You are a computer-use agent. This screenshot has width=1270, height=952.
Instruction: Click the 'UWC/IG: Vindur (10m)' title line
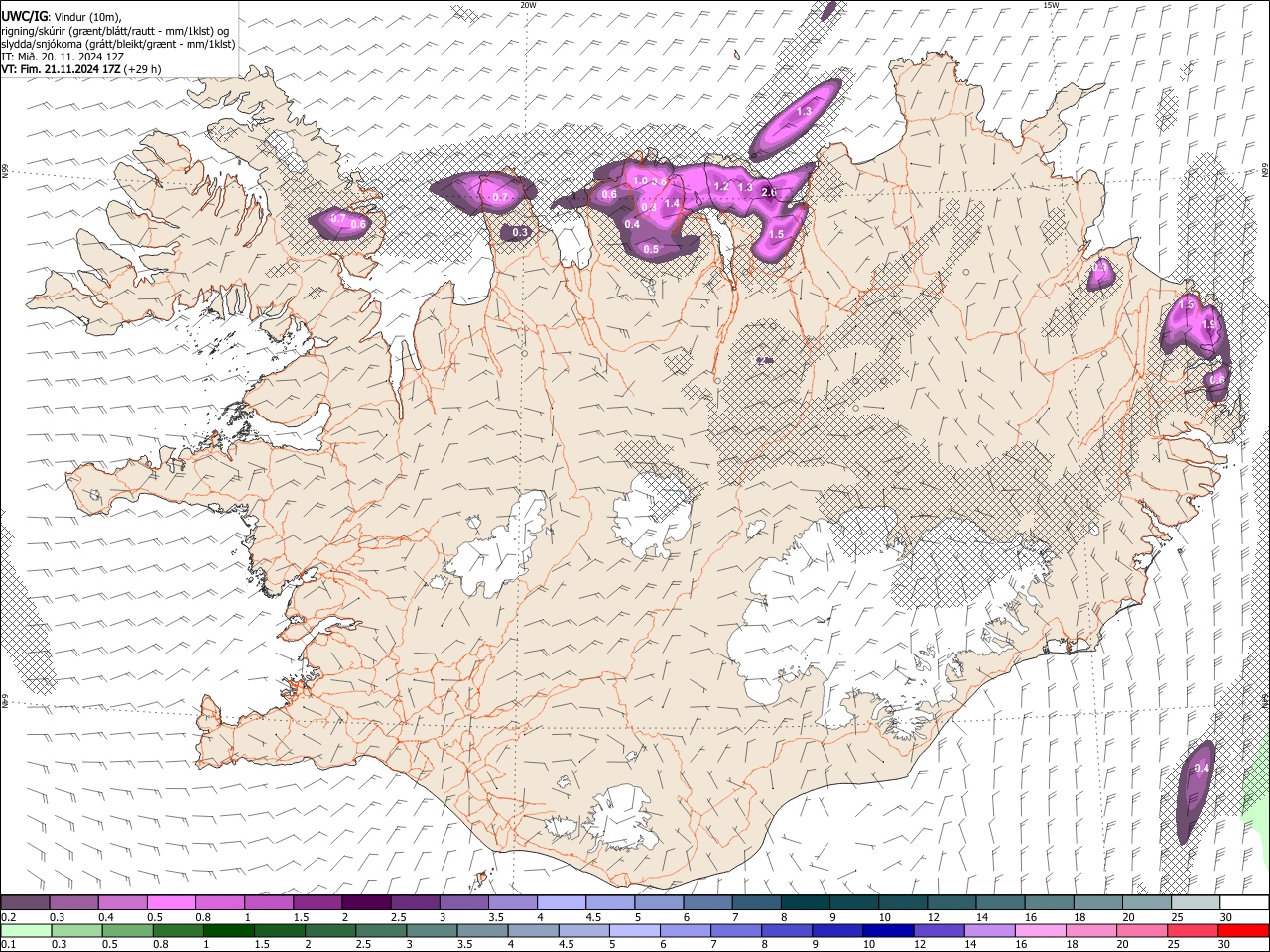coord(61,16)
